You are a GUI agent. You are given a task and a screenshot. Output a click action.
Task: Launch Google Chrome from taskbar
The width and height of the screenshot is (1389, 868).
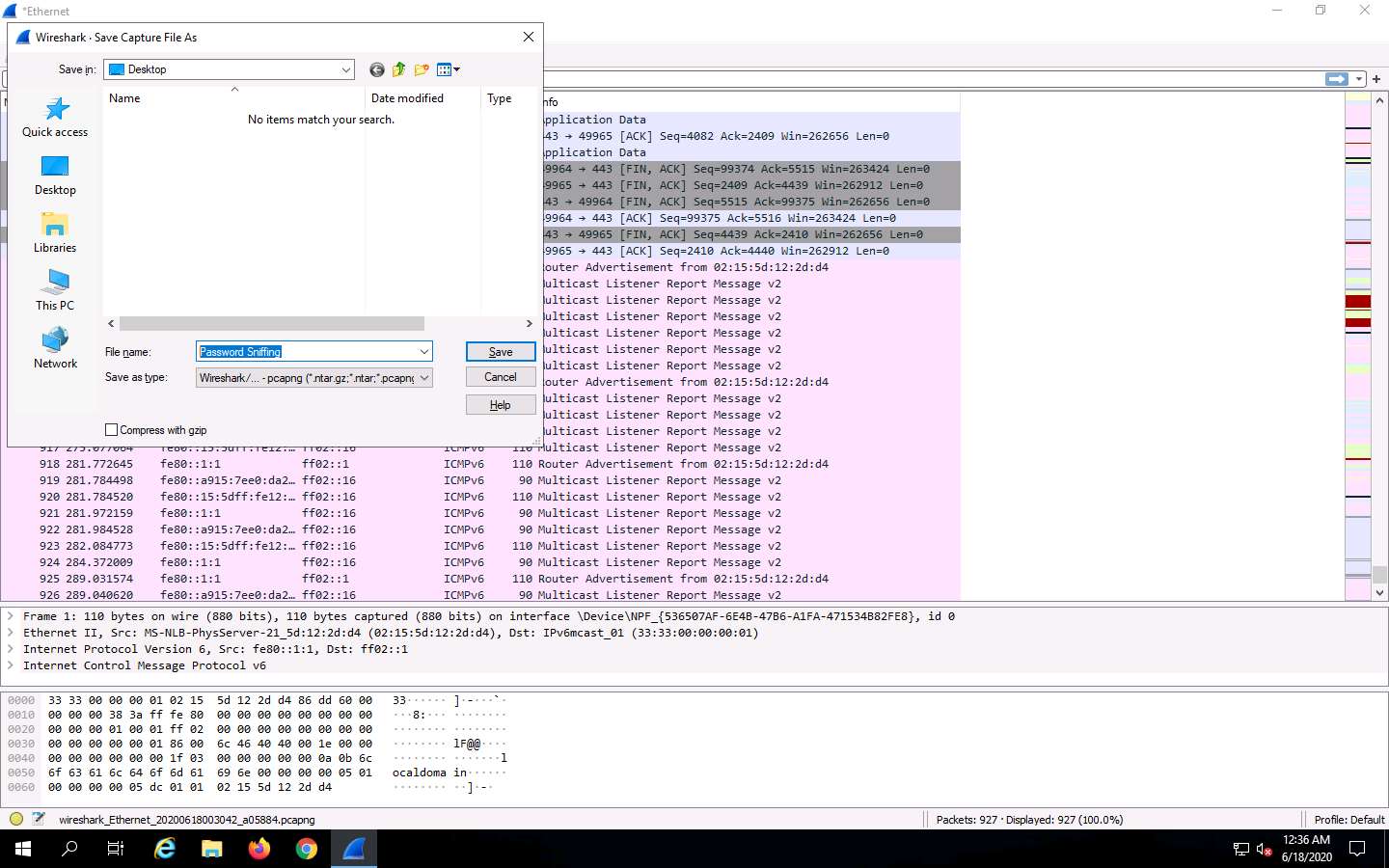coord(307,849)
